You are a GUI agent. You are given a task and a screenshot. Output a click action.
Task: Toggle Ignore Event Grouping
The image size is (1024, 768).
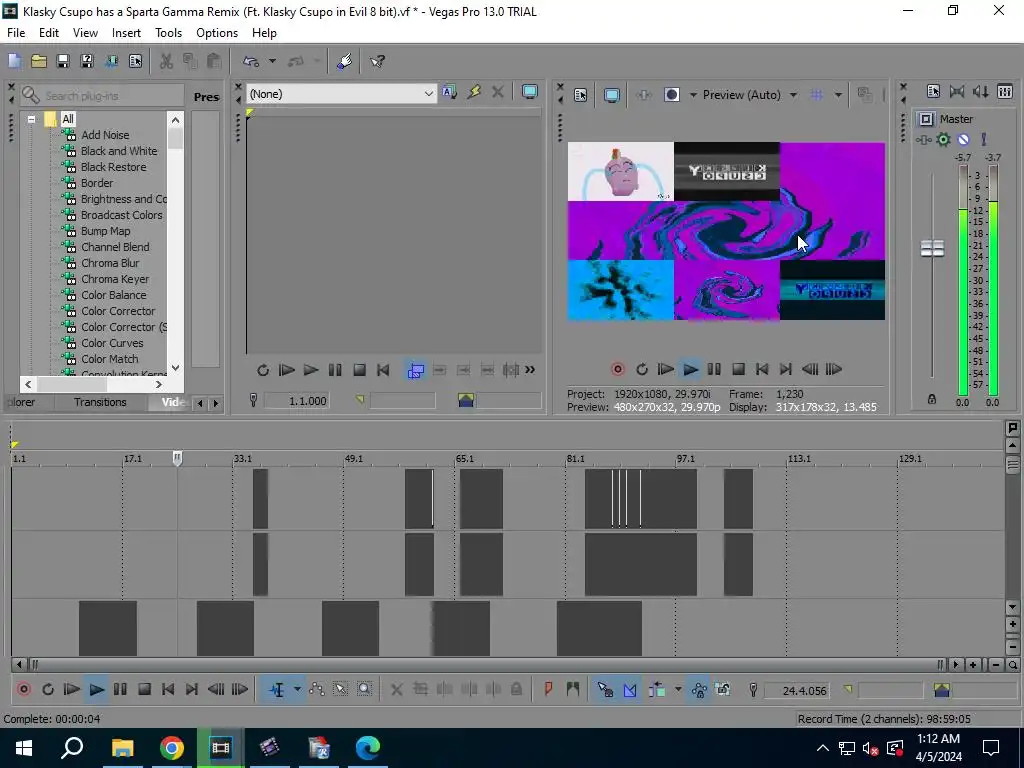723,690
